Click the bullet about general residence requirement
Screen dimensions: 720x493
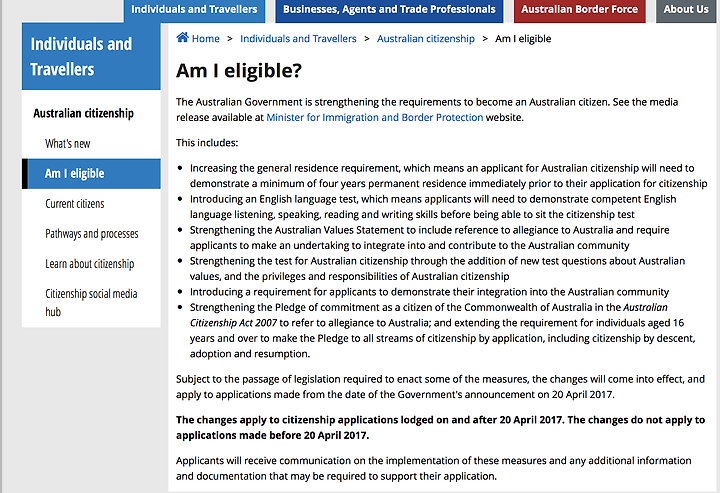coord(448,176)
